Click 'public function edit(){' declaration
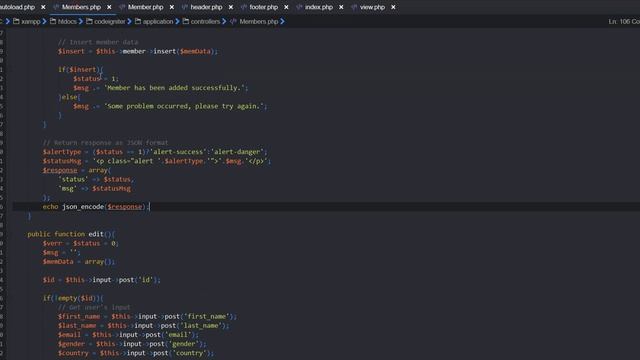640x360 pixels. (x=71, y=234)
